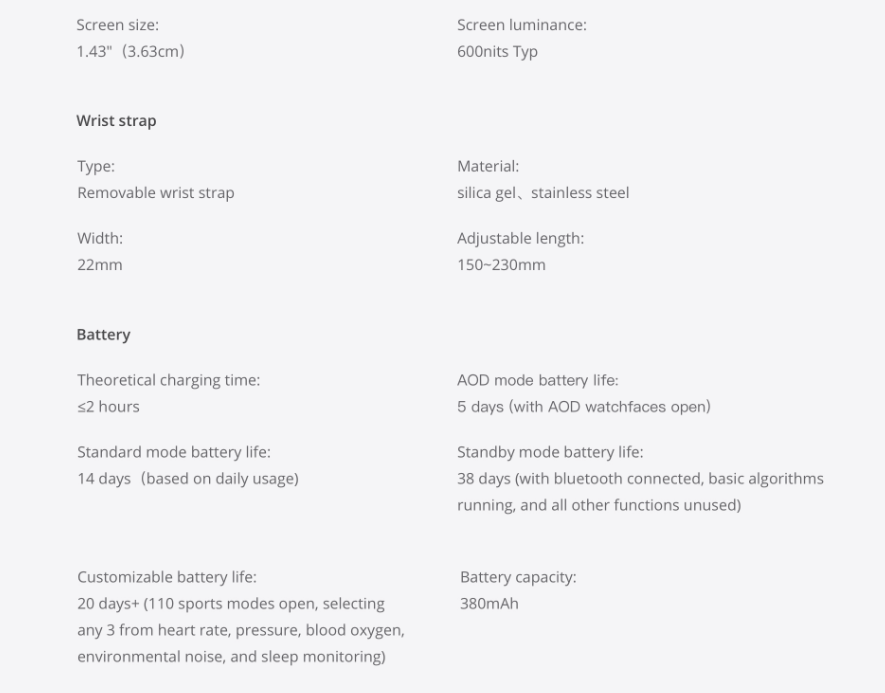Click the 5 days AOD watchfaces text

[x=584, y=407]
